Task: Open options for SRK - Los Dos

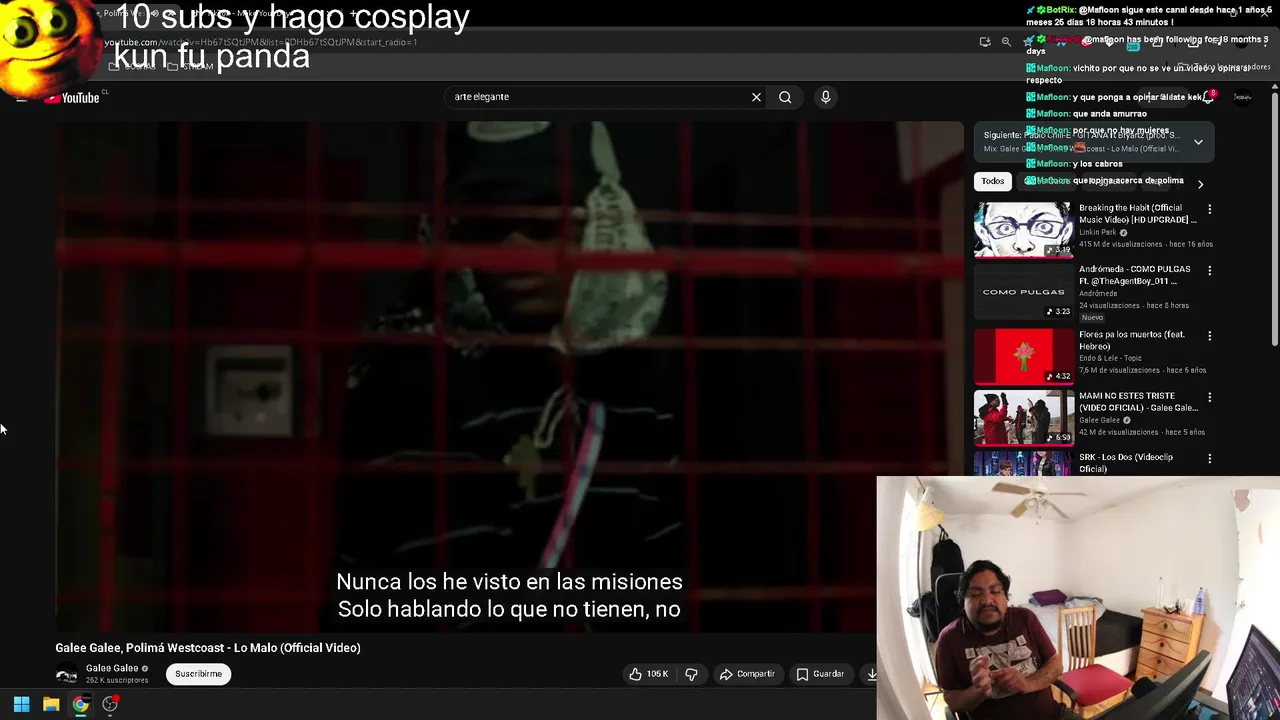Action: pos(1209,459)
